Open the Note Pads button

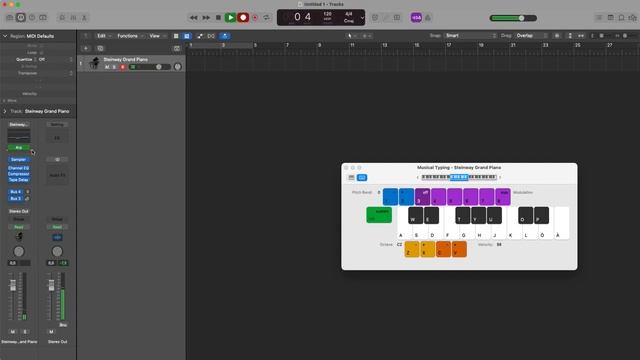point(610,18)
